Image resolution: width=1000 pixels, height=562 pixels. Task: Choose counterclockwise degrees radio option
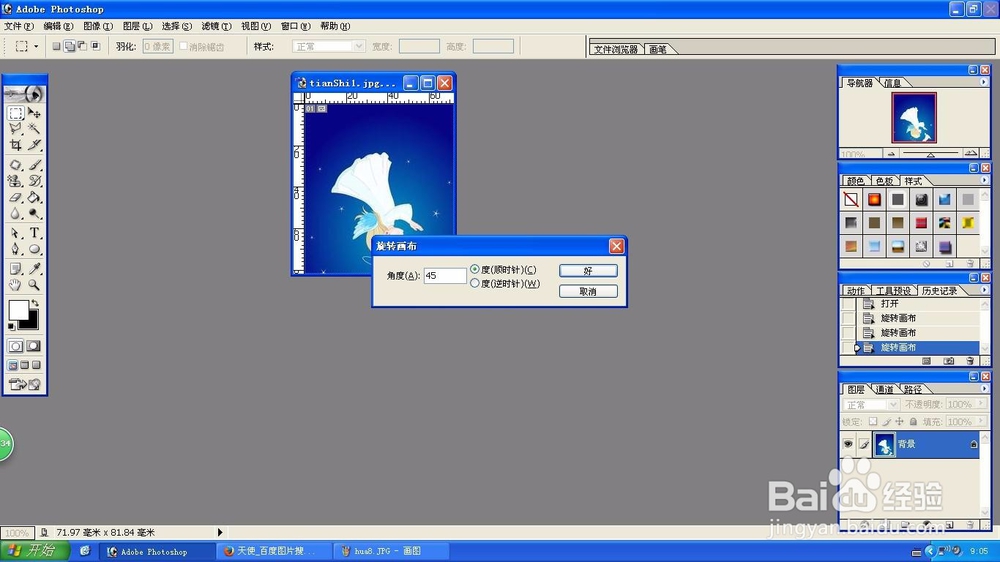(475, 283)
